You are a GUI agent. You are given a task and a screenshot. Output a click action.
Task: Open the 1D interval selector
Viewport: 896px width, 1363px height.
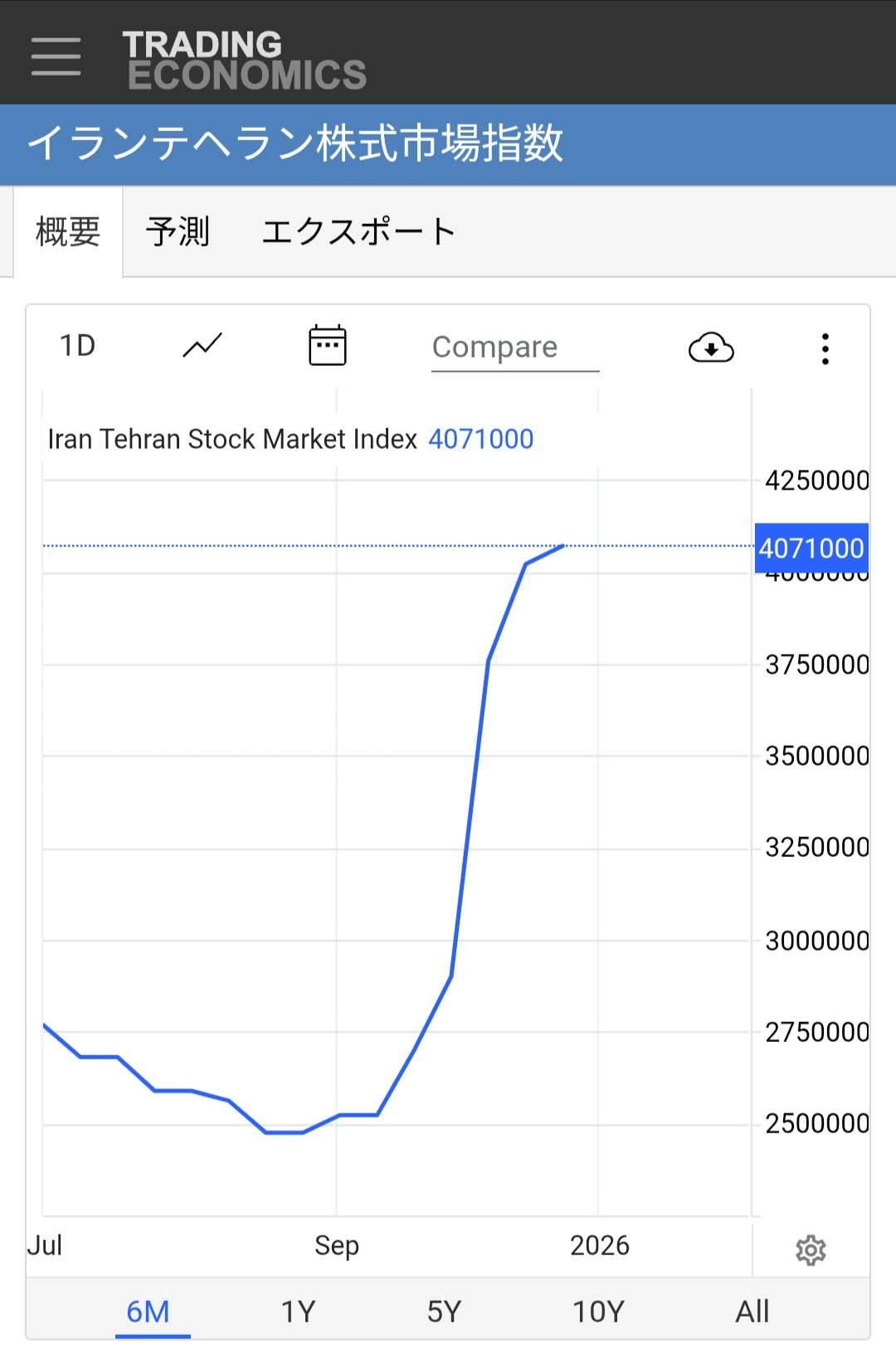[x=78, y=345]
